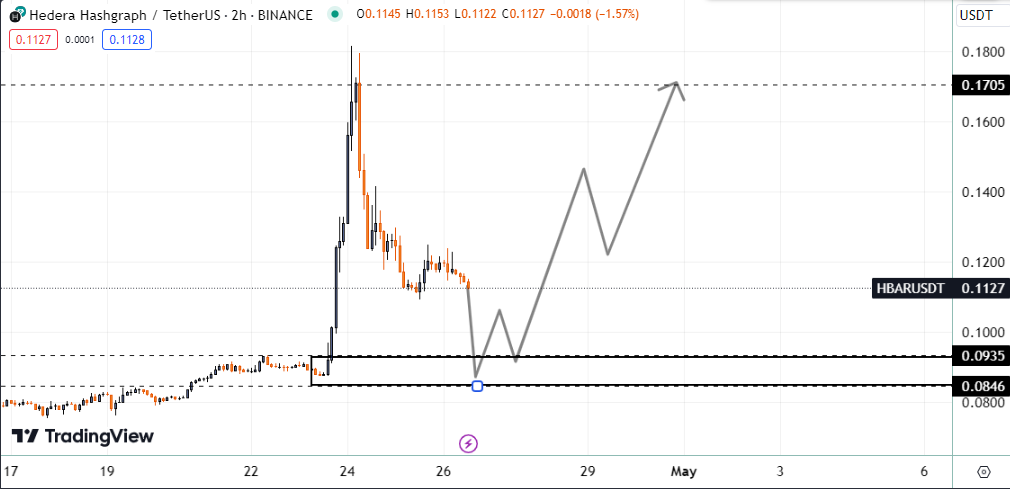The width and height of the screenshot is (1010, 489).
Task: Select the blue square drawing anchor handle
Action: (477, 385)
